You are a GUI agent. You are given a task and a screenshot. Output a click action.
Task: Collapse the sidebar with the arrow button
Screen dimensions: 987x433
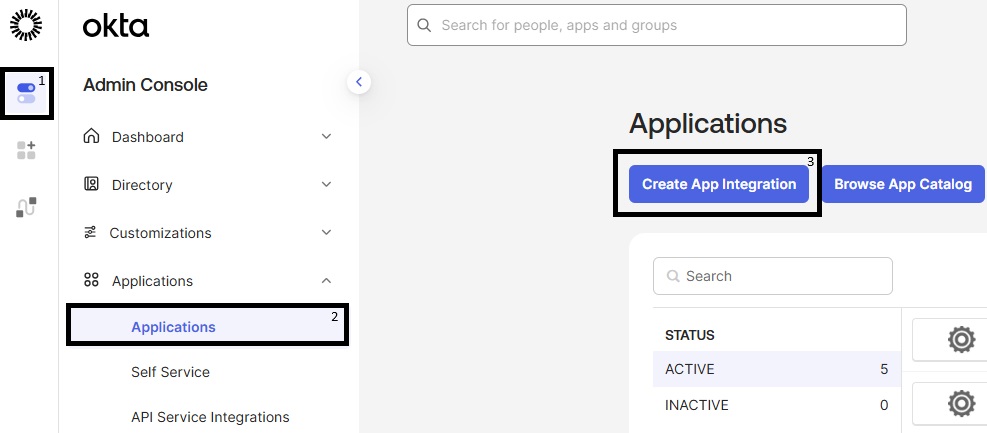359,82
